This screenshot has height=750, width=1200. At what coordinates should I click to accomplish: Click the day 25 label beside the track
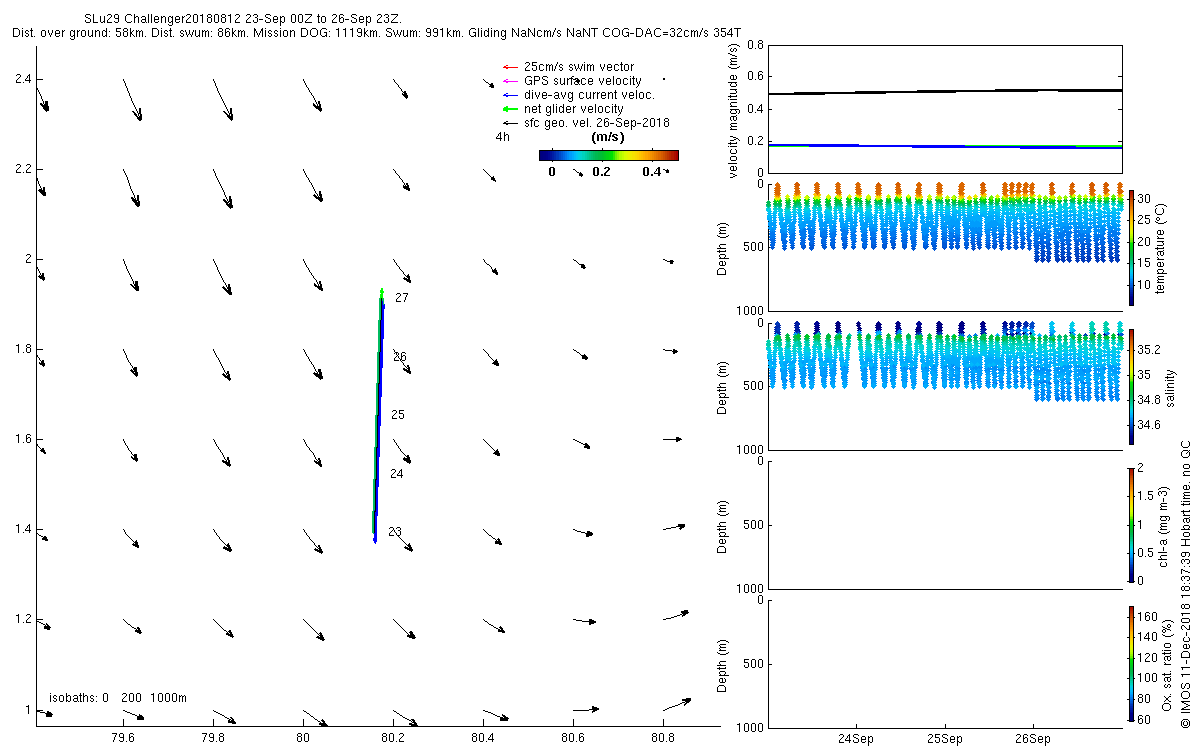point(397,415)
